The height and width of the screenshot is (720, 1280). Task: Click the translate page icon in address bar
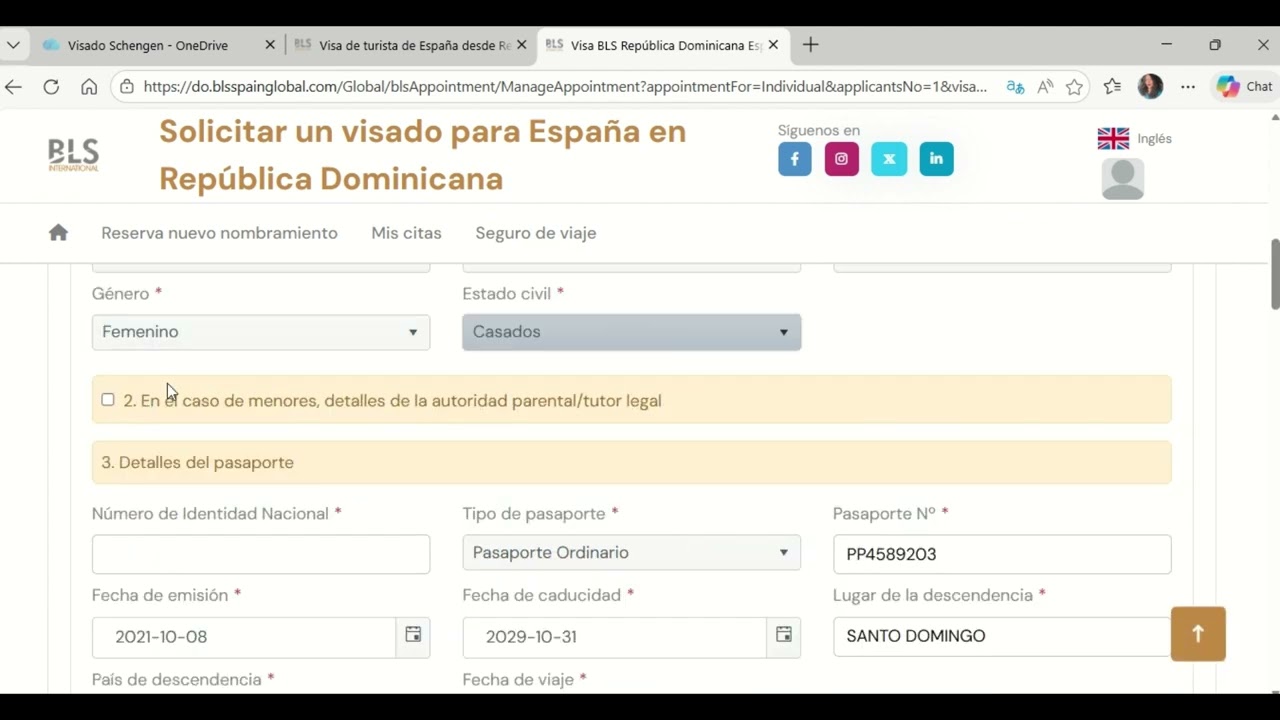[1015, 87]
